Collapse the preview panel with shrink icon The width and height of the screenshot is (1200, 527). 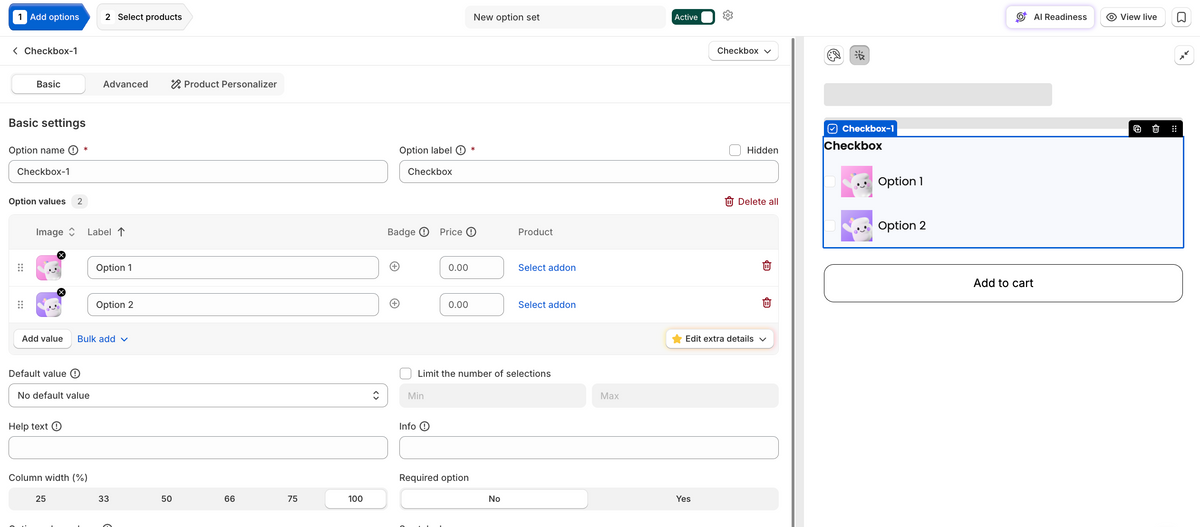point(1183,56)
